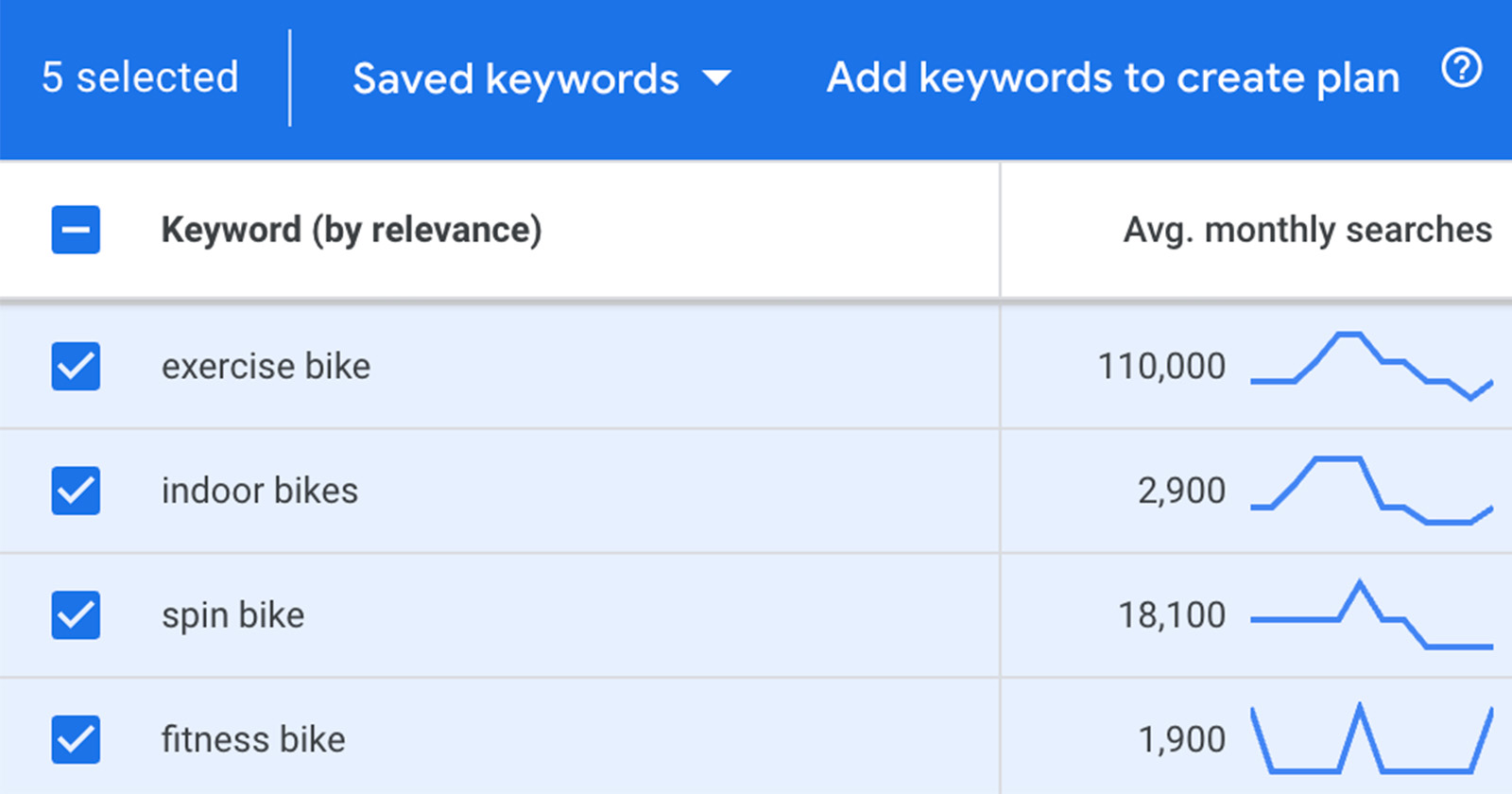Uncheck the fitness bike checkbox

click(76, 739)
